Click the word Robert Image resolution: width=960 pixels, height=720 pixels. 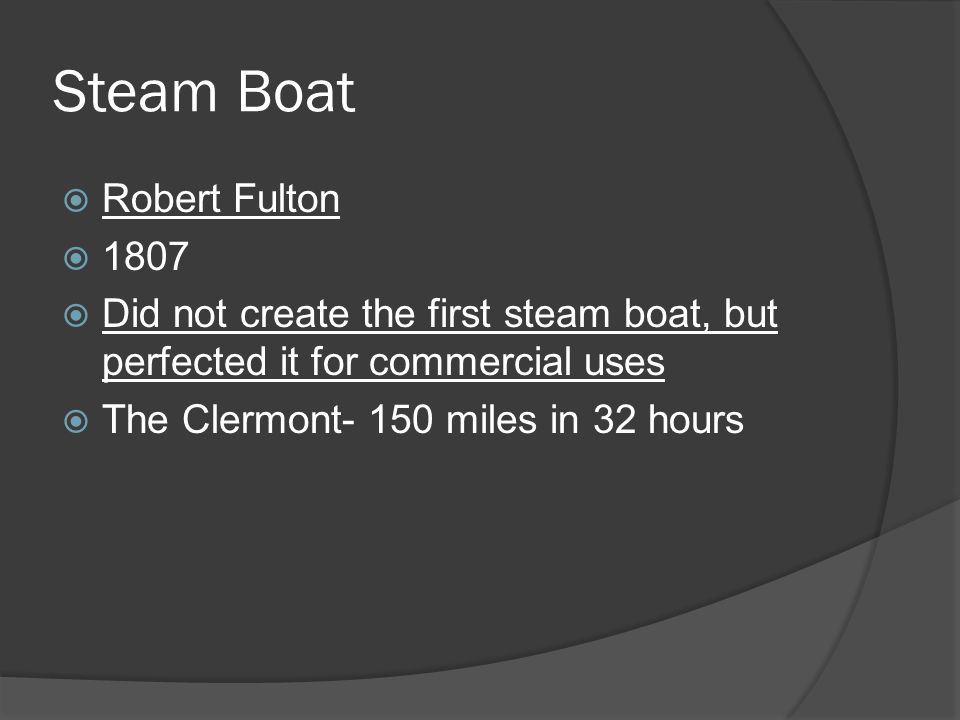click(x=162, y=199)
